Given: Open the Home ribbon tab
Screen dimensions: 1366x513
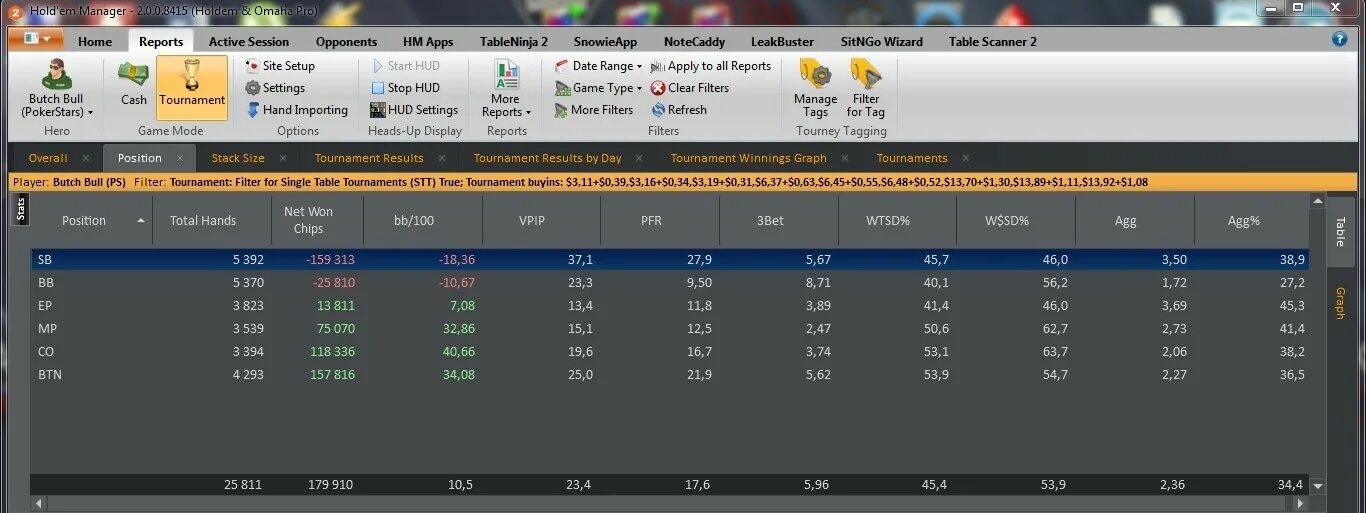Looking at the screenshot, I should (x=95, y=42).
